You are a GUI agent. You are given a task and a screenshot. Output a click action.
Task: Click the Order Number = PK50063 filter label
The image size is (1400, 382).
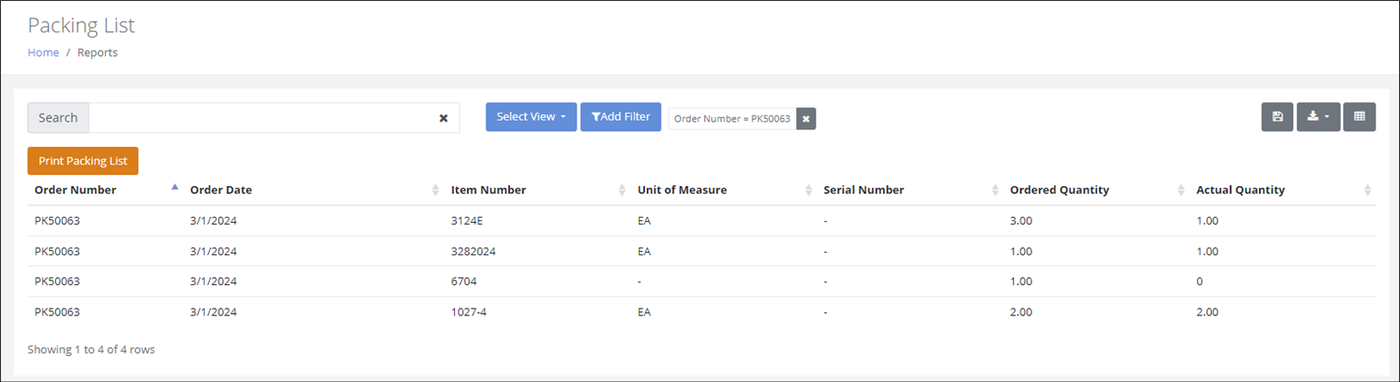point(732,118)
